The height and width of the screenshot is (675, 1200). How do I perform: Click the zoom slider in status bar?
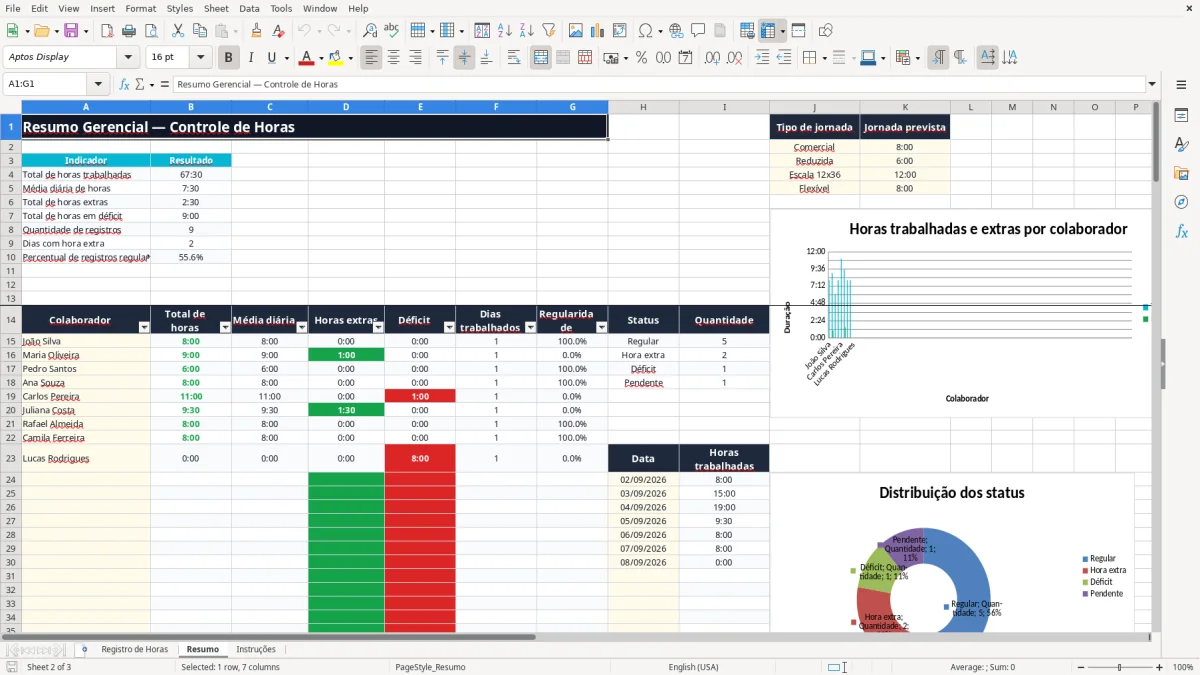1119,667
